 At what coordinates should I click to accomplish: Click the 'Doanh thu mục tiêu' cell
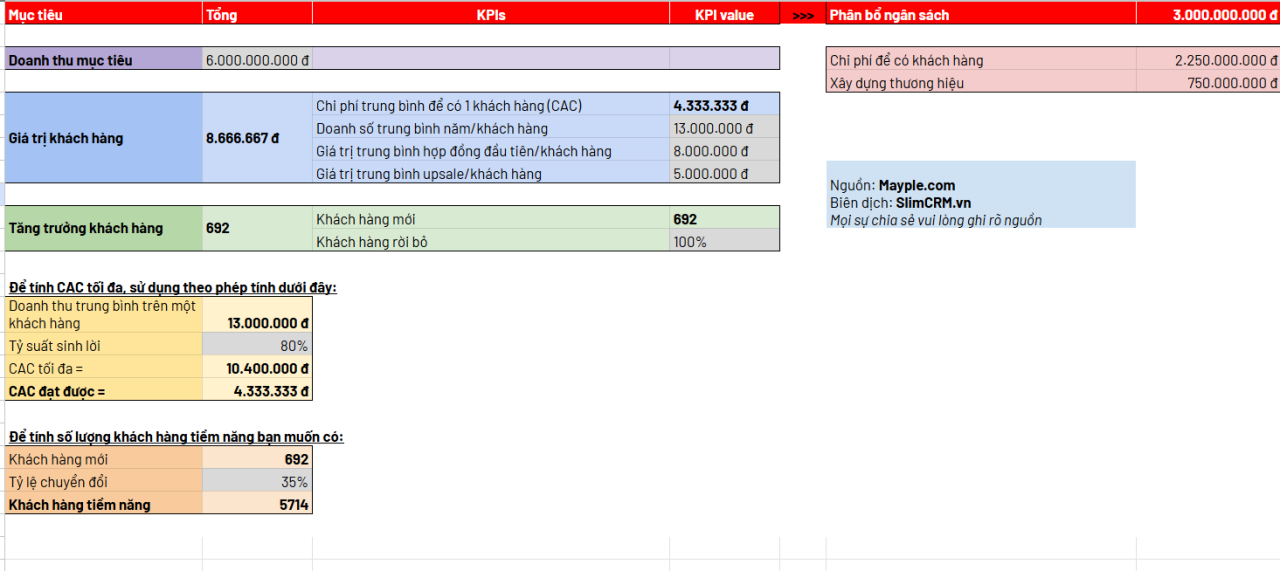coord(104,59)
